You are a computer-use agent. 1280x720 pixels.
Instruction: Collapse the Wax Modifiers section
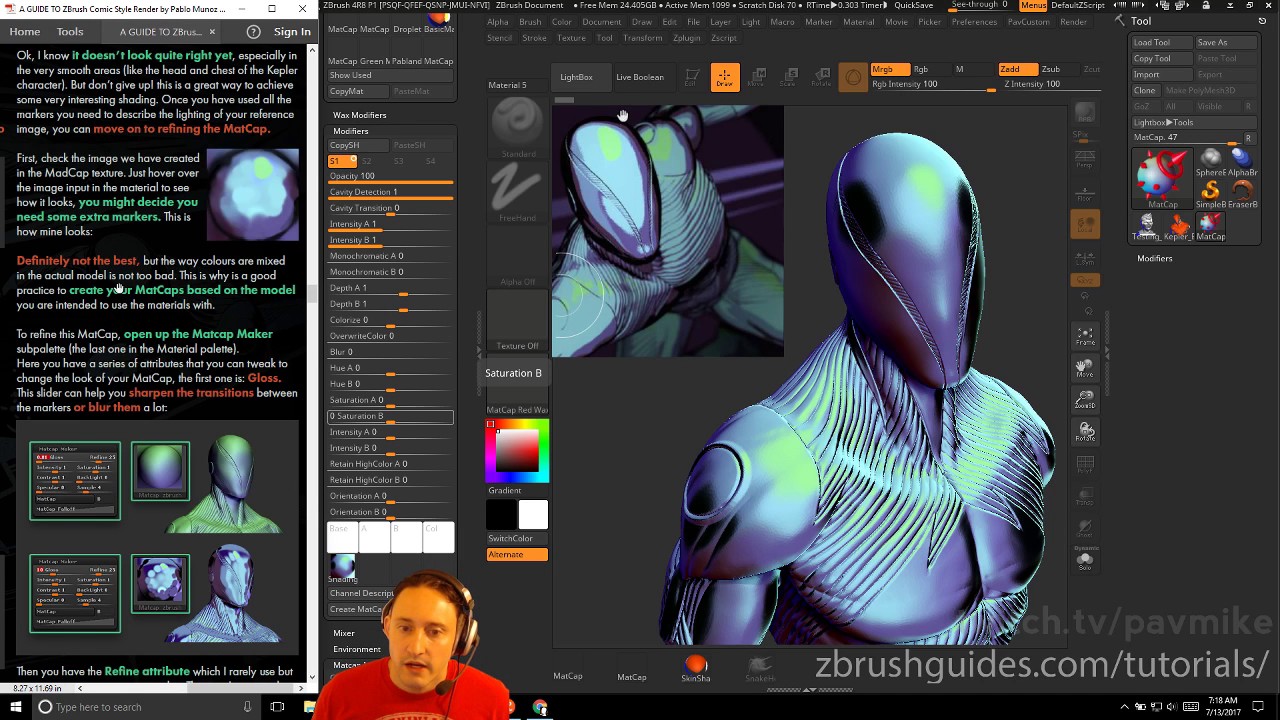359,115
